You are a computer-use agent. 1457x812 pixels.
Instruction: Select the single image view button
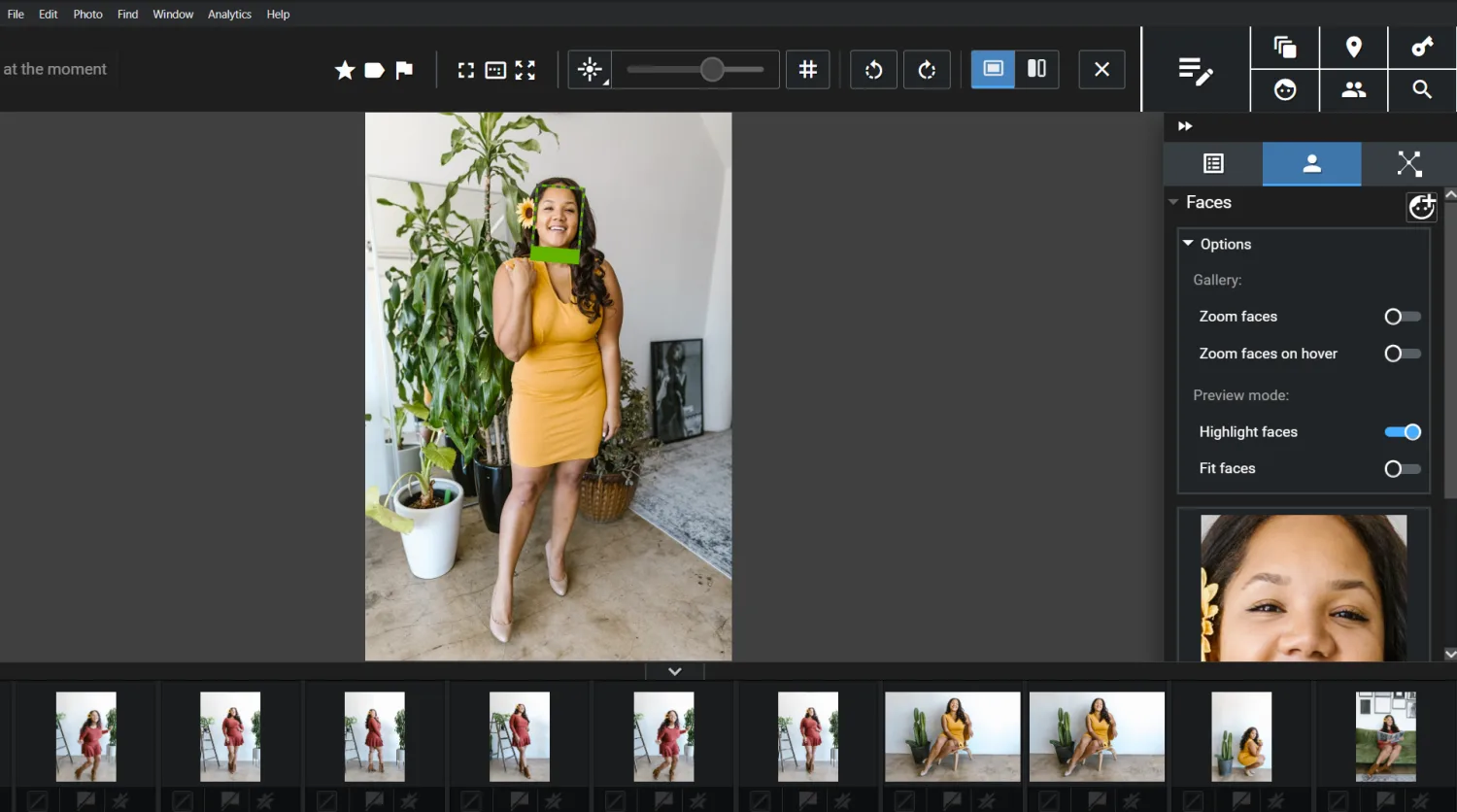pos(993,69)
